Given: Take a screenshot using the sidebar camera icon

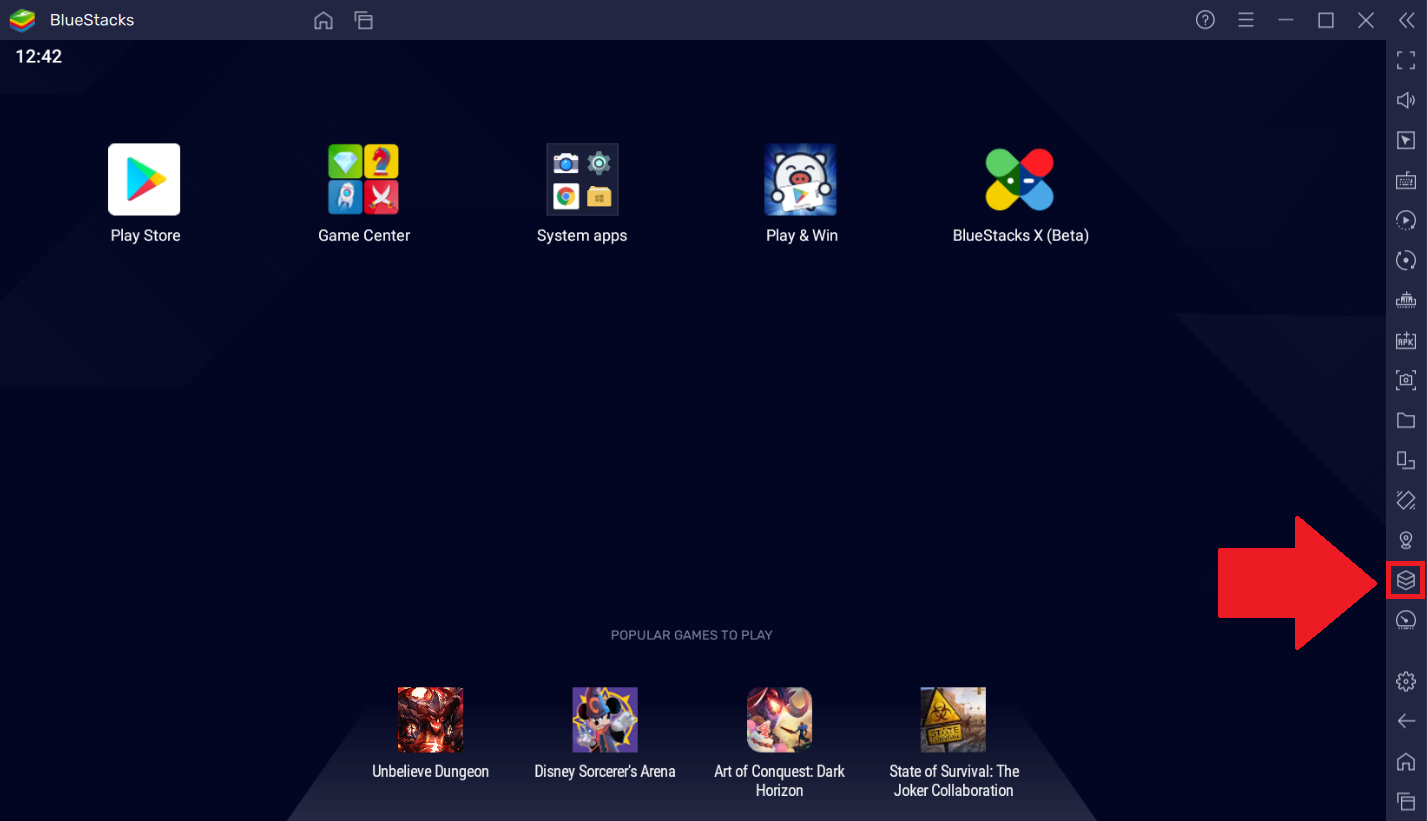Looking at the screenshot, I should [1405, 380].
